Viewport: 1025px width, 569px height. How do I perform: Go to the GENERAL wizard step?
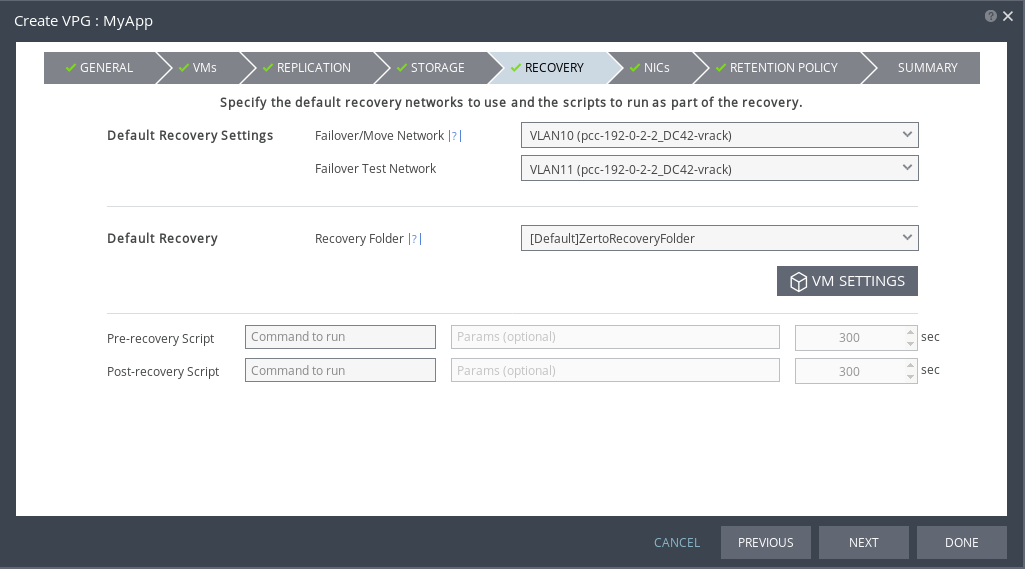100,68
